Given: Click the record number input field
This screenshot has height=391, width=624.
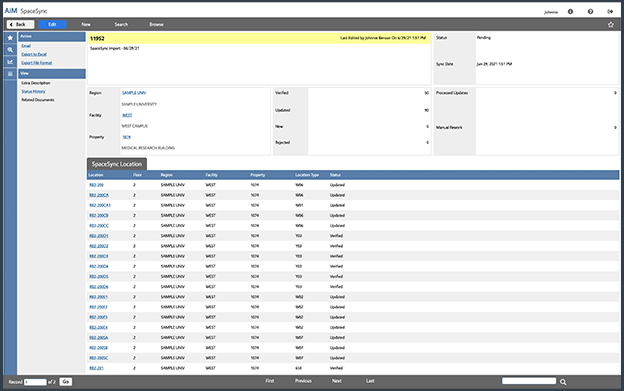Looking at the screenshot, I should pyautogui.click(x=35, y=382).
